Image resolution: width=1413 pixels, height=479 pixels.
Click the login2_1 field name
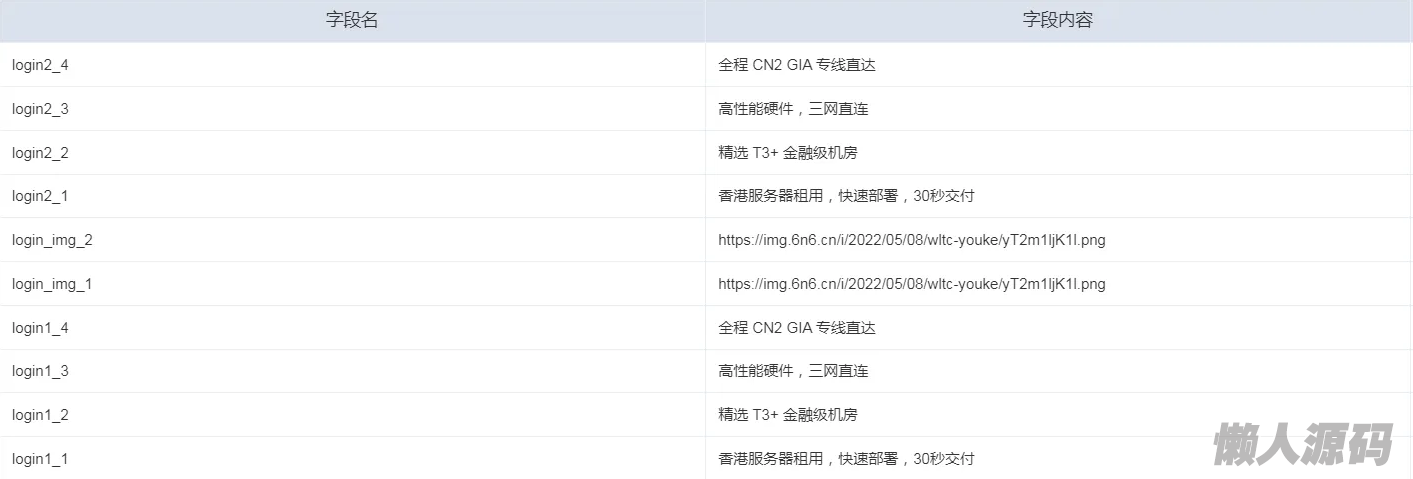coord(40,196)
